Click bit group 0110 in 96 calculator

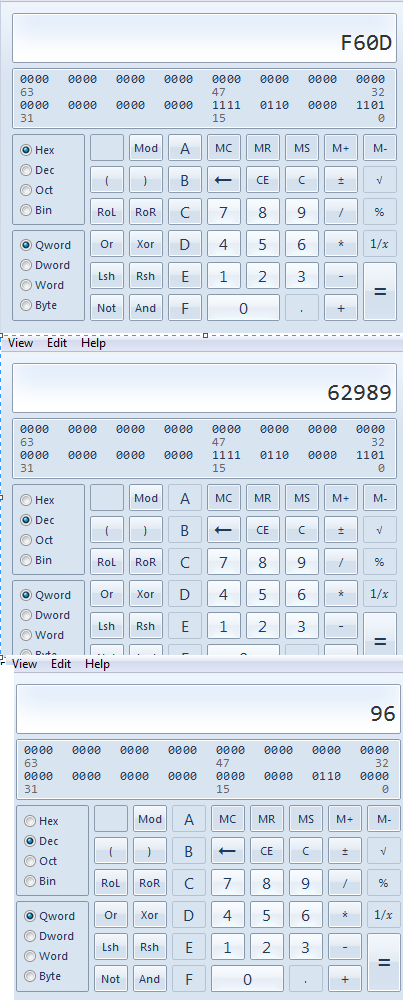pyautogui.click(x=326, y=776)
